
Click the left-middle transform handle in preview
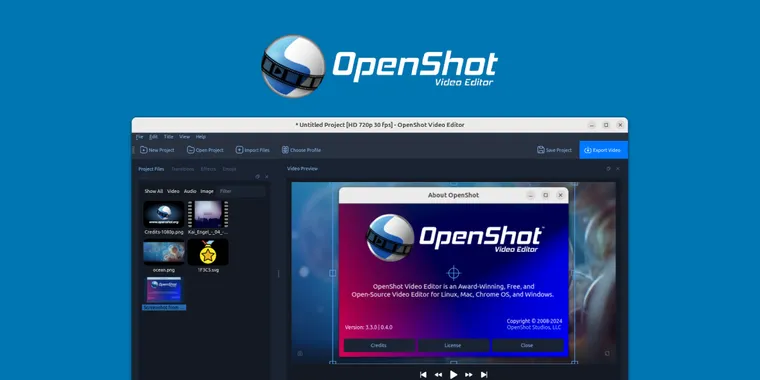point(332,273)
